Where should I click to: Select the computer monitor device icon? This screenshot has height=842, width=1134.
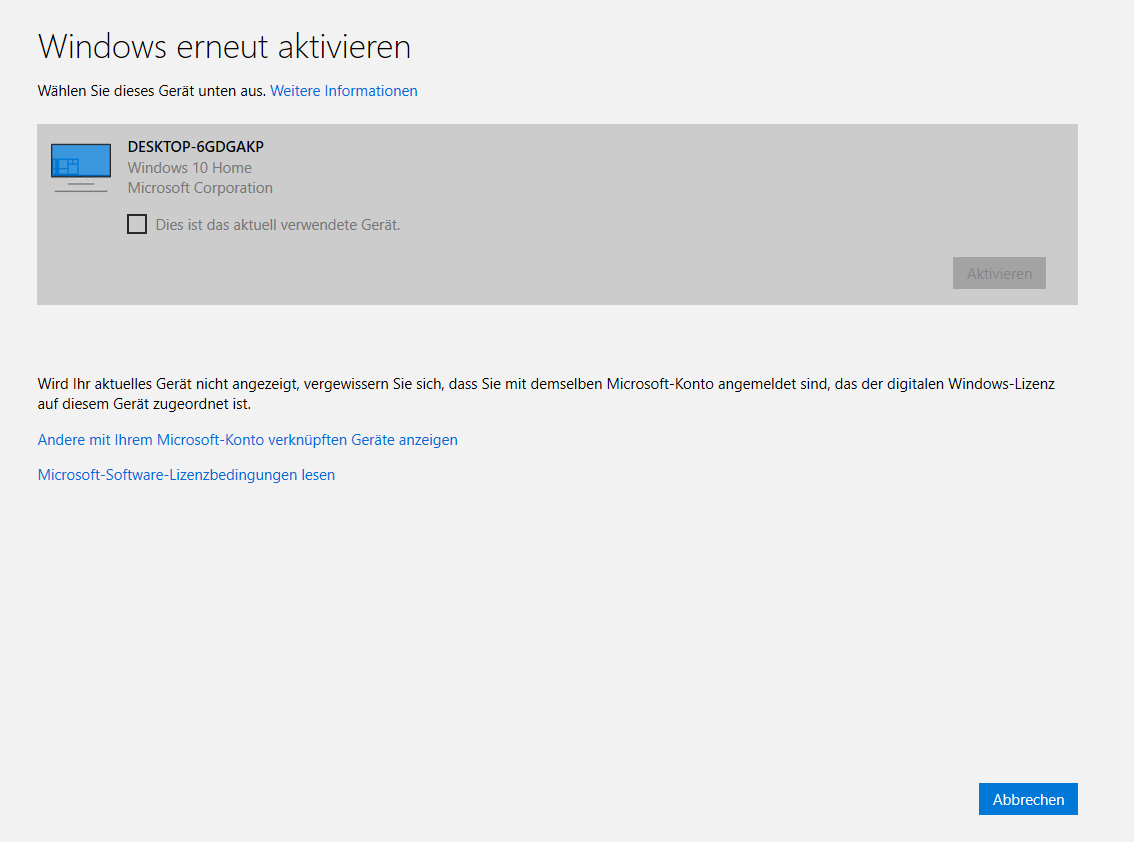[x=81, y=168]
